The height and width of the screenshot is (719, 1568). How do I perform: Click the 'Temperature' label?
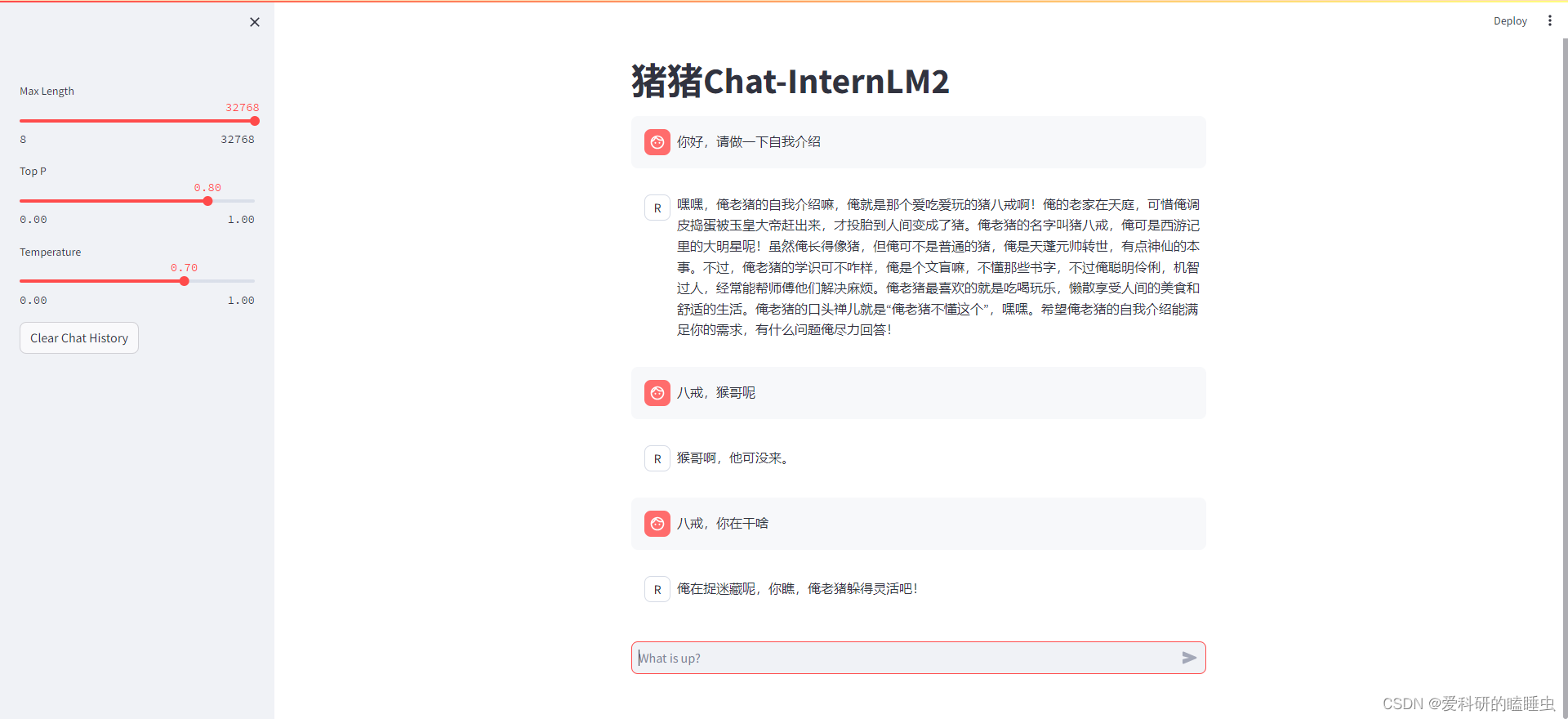51,252
